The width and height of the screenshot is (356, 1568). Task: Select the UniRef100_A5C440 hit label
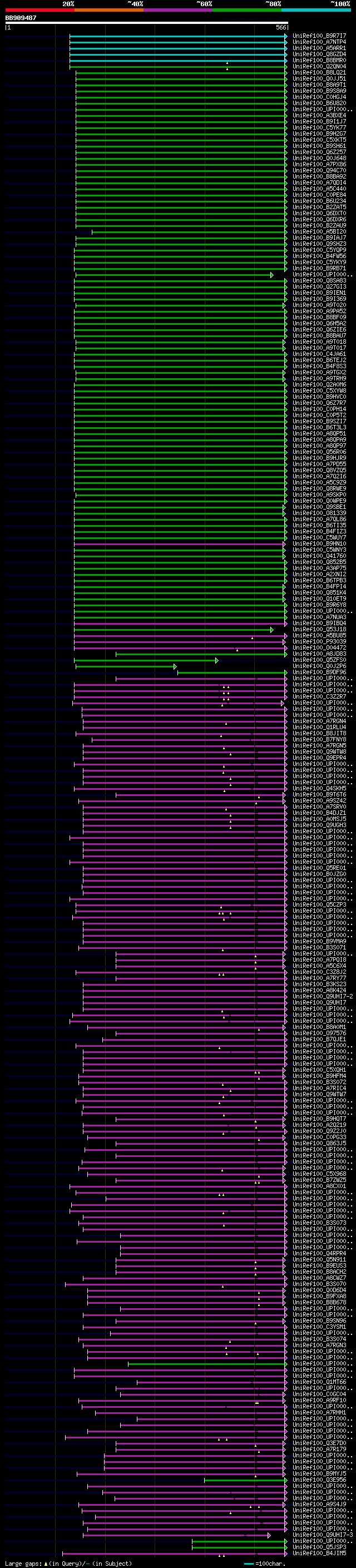pos(319,189)
